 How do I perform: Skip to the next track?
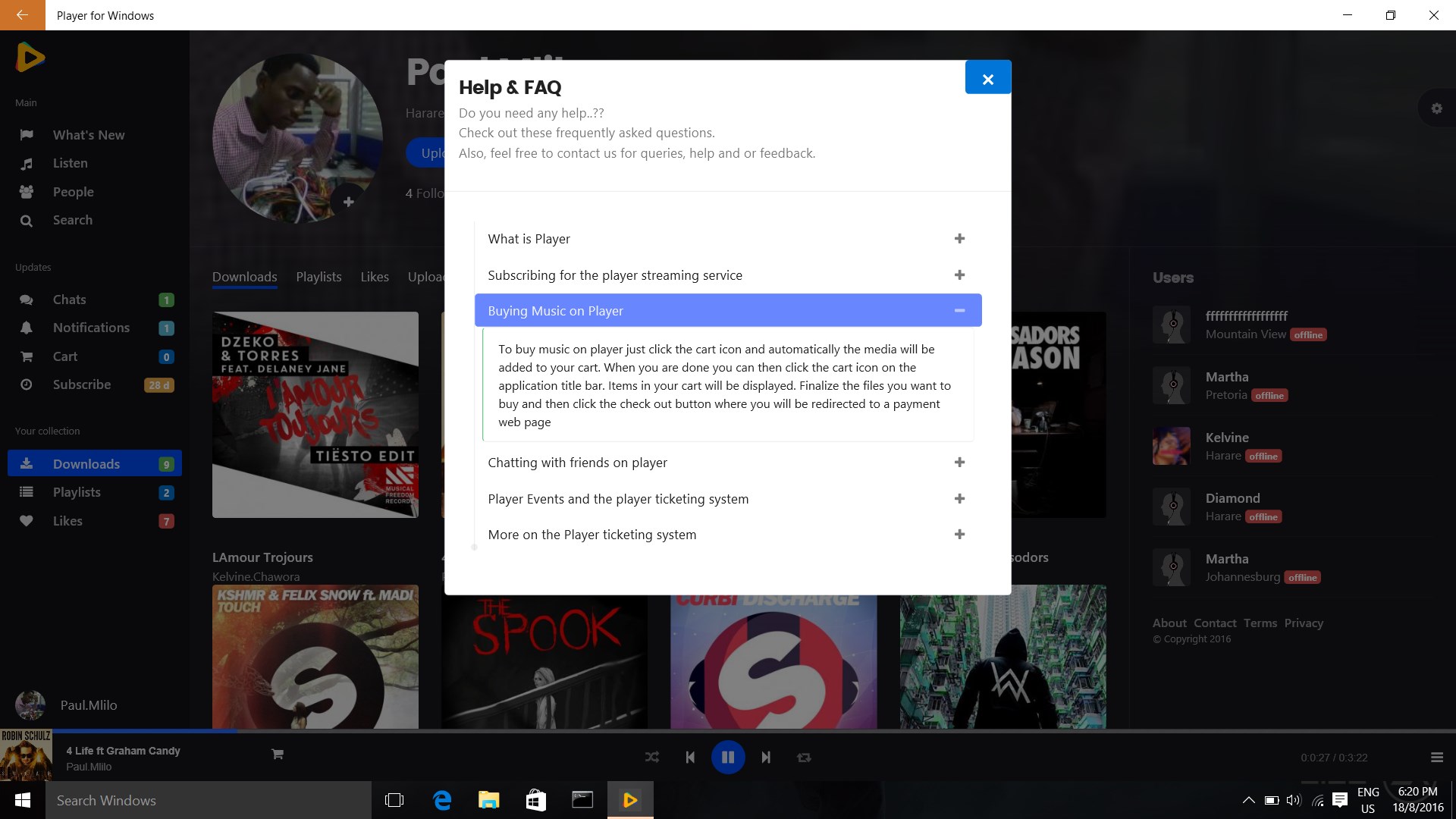[x=766, y=757]
